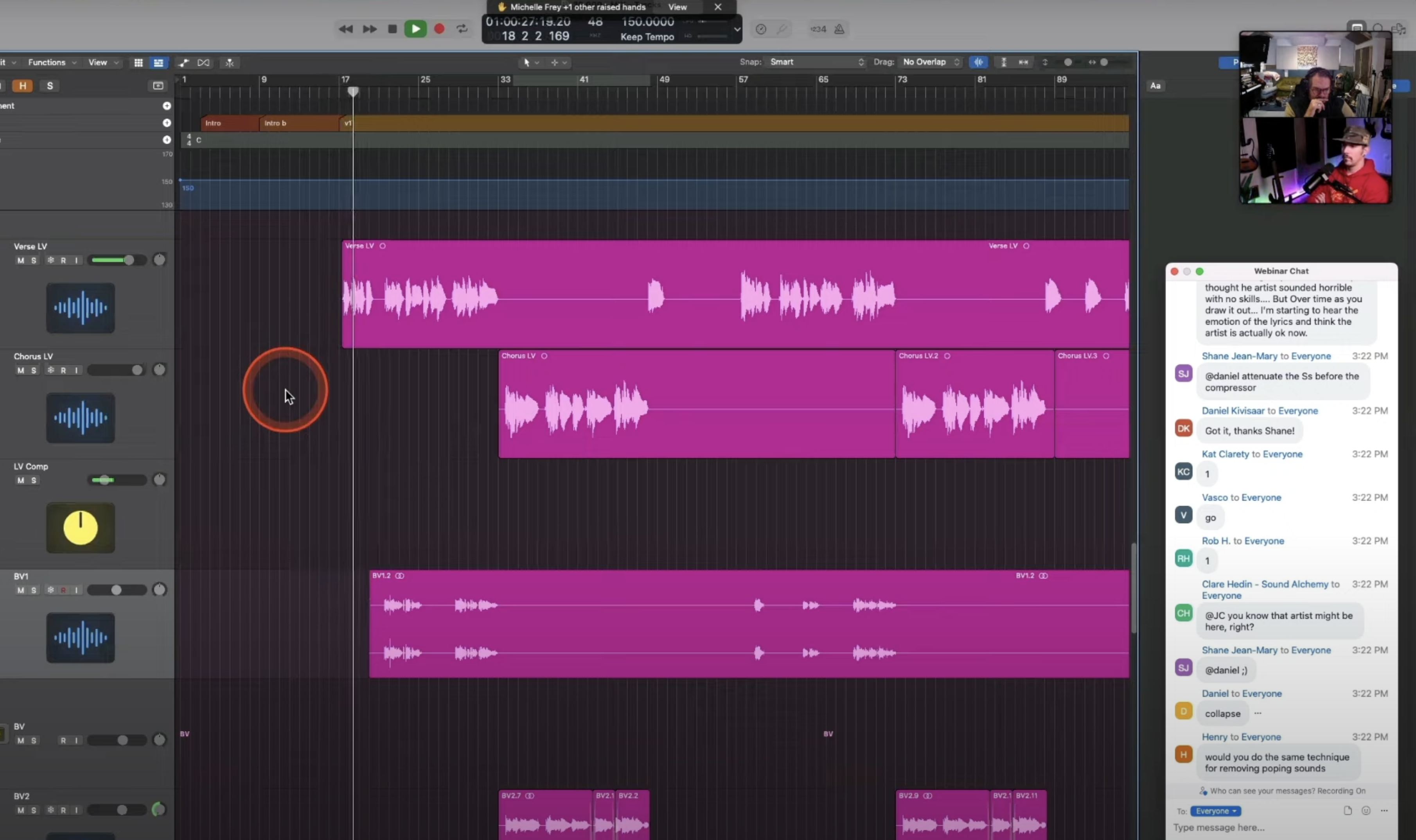Click the LV Comp yellow knob icon
Viewport: 1416px width, 840px height.
(81, 528)
